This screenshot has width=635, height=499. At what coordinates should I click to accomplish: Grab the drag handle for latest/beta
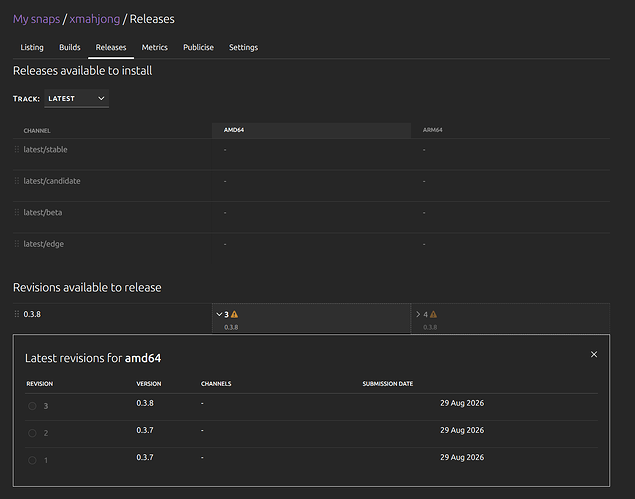17,212
